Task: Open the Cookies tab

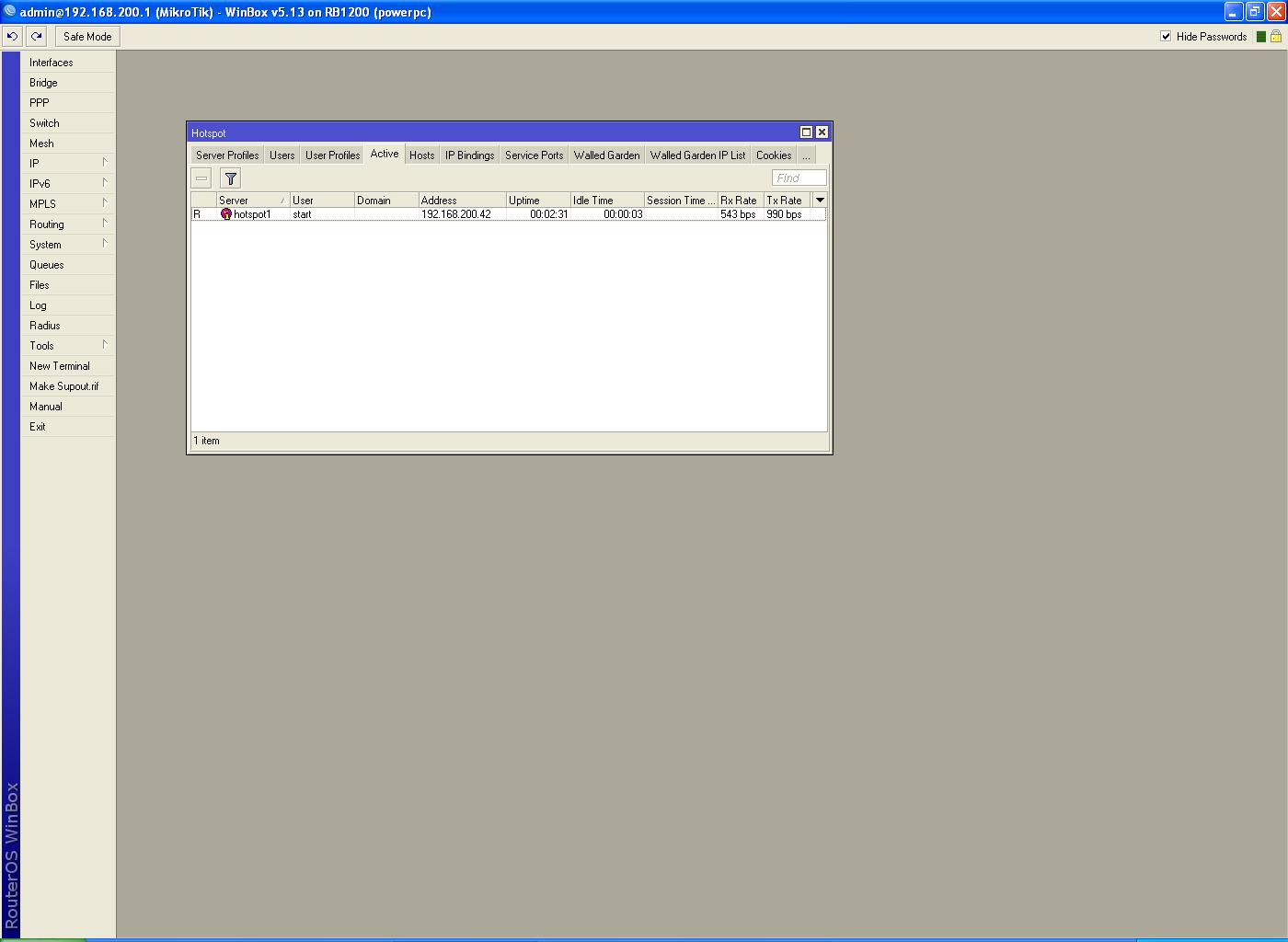Action: pyautogui.click(x=774, y=155)
